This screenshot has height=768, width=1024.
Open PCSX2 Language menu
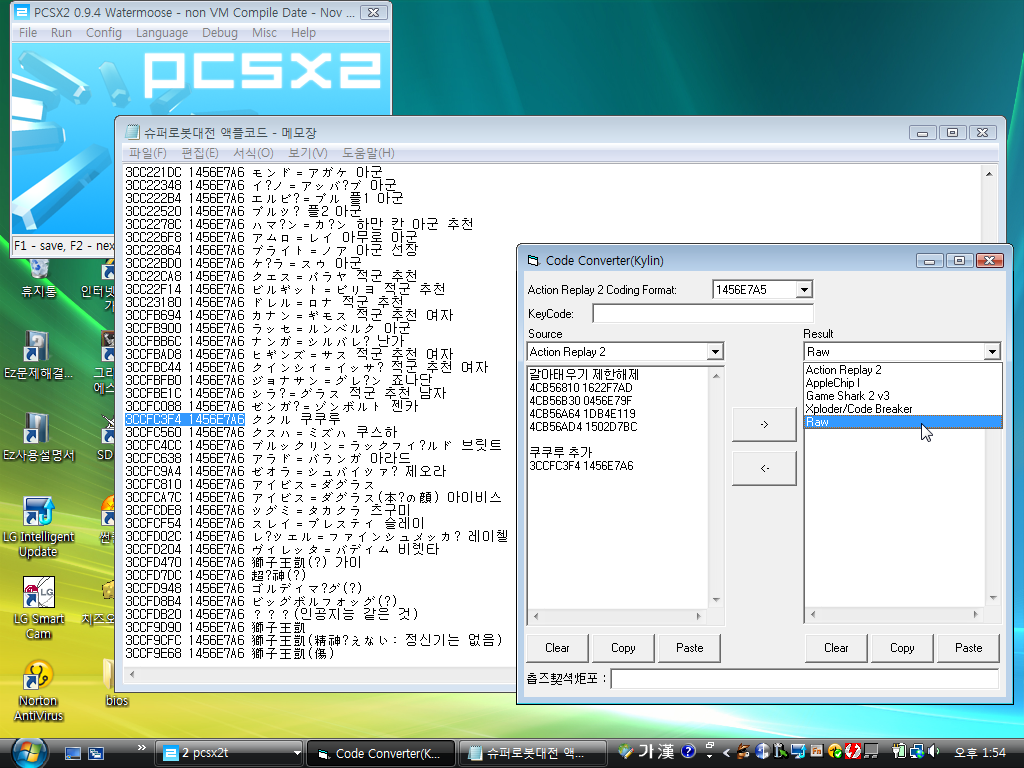click(162, 33)
